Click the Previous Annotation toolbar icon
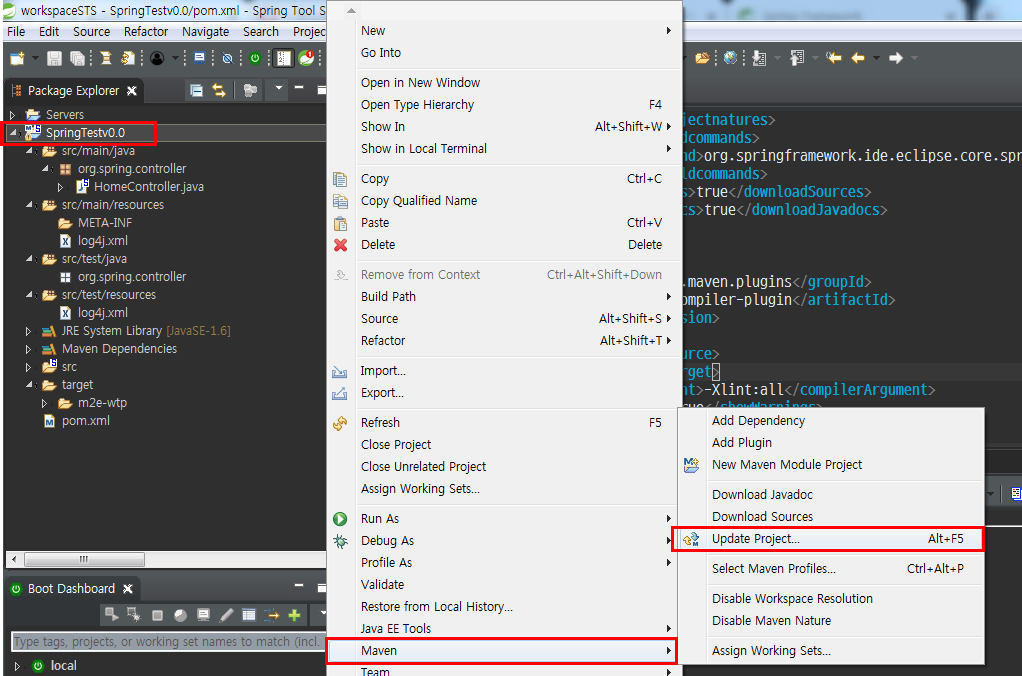This screenshot has width=1022, height=676. click(x=796, y=58)
